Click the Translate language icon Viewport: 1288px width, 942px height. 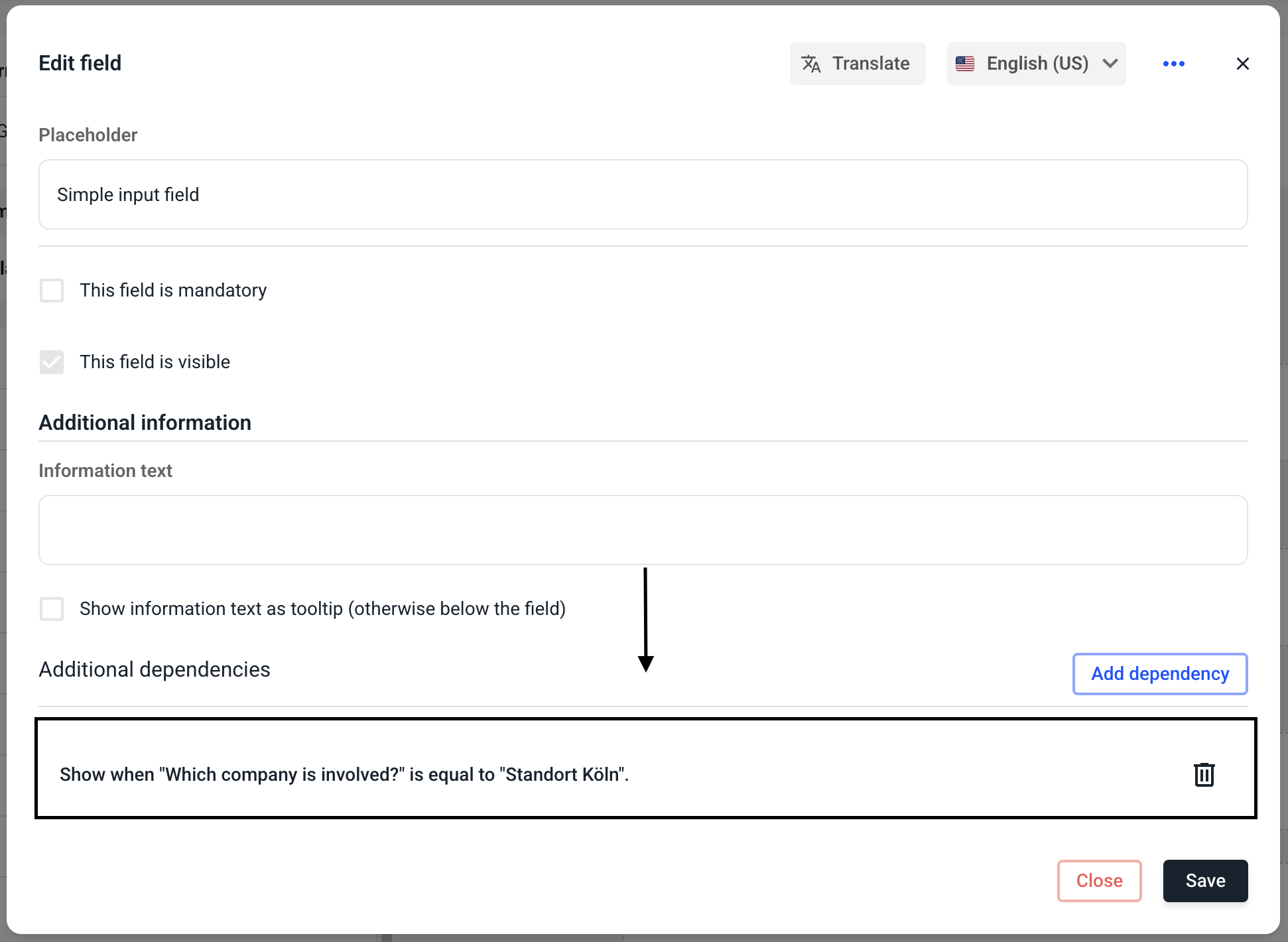point(811,64)
